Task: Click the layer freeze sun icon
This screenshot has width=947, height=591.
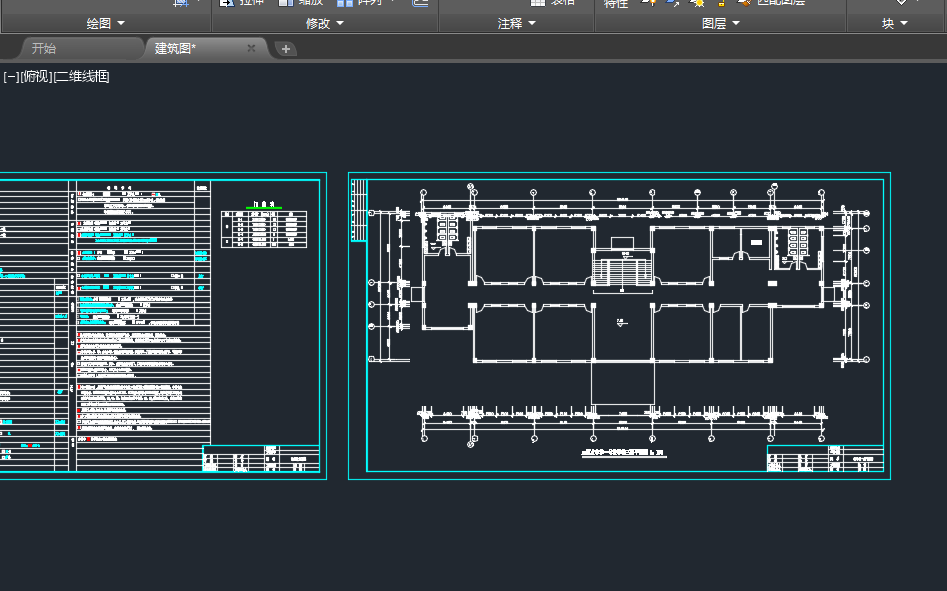Action: pos(698,4)
